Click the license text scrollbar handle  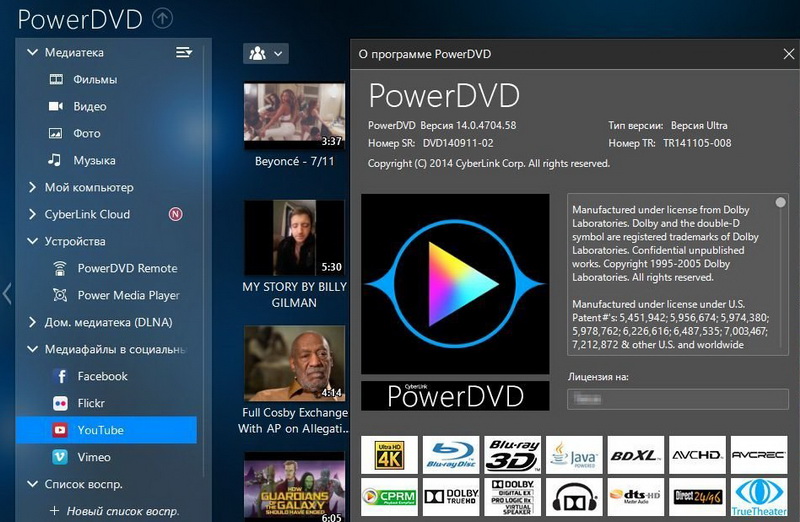pos(780,202)
